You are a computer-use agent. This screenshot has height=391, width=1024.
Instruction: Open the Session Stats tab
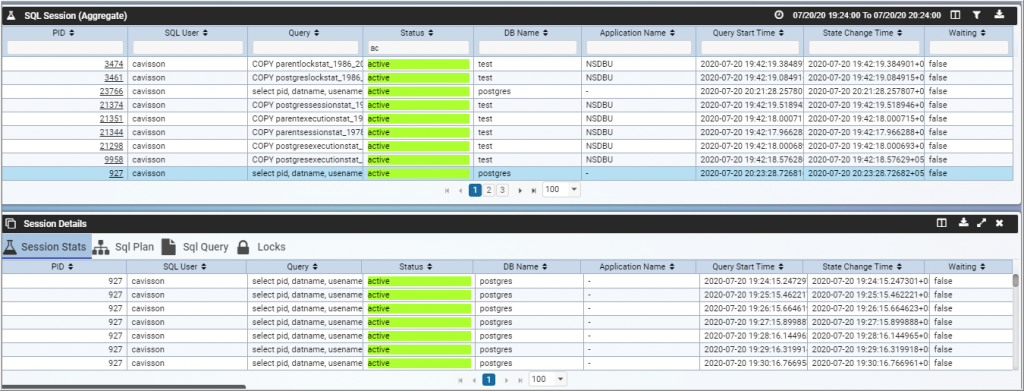point(46,247)
